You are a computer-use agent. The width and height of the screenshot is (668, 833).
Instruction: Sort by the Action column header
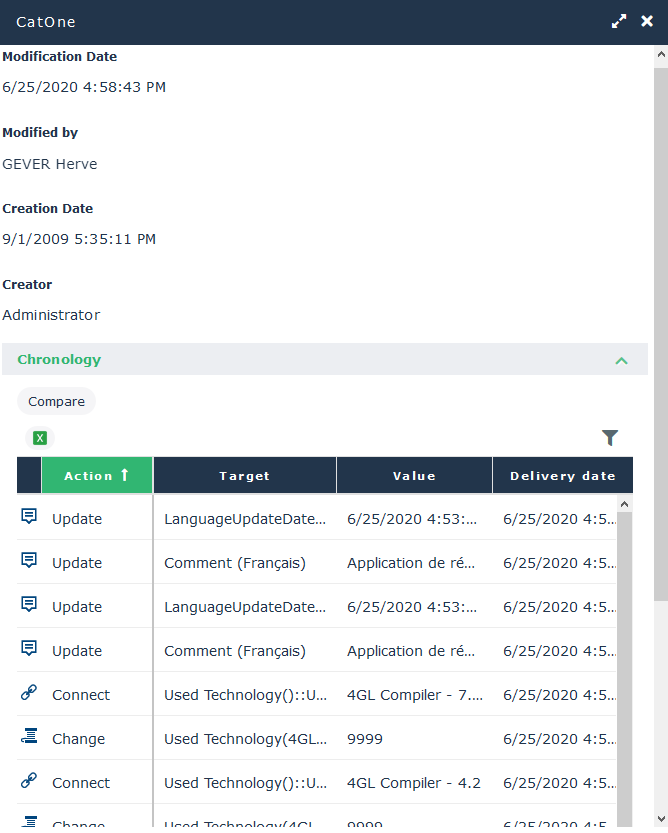tap(96, 476)
